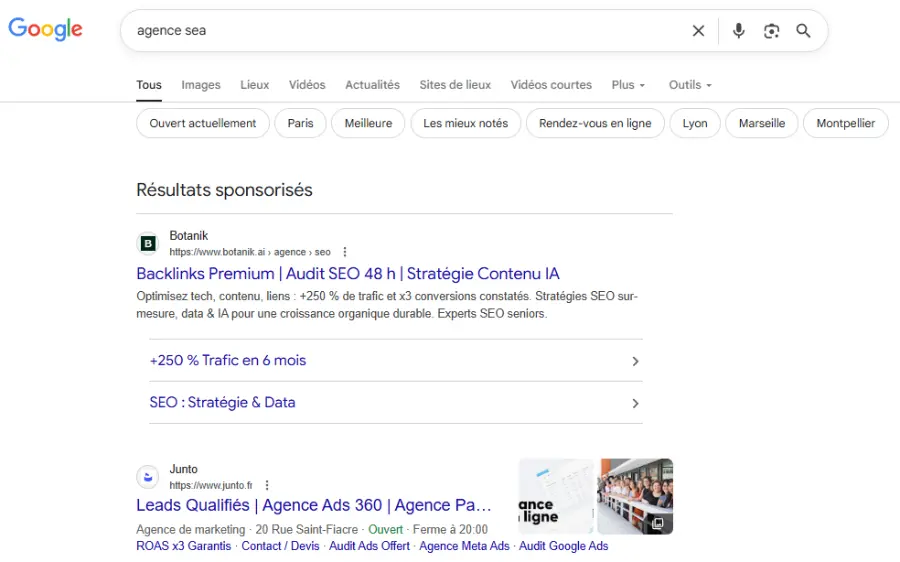
Task: Click the Junto favicon
Action: (x=148, y=477)
